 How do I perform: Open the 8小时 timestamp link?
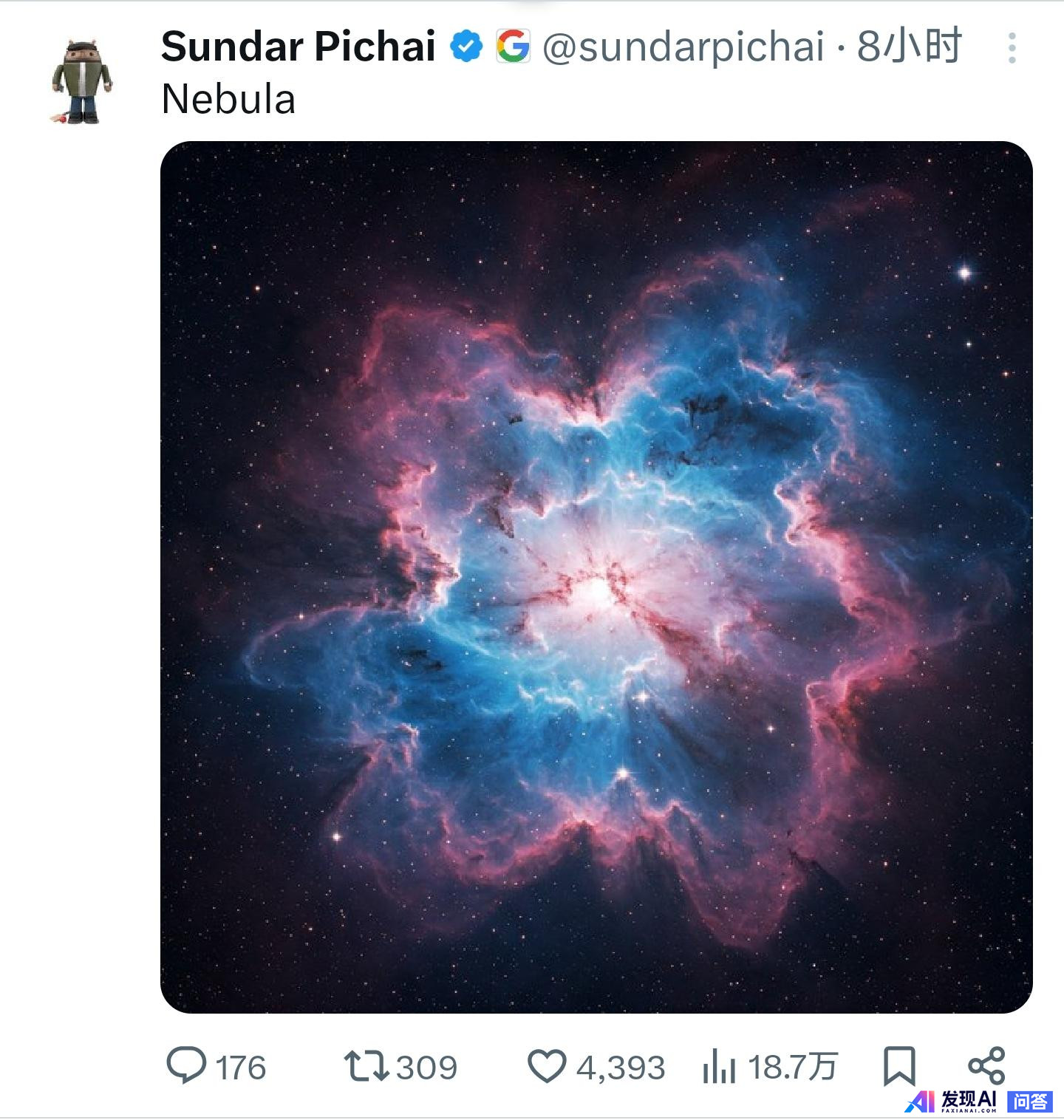coord(909,47)
